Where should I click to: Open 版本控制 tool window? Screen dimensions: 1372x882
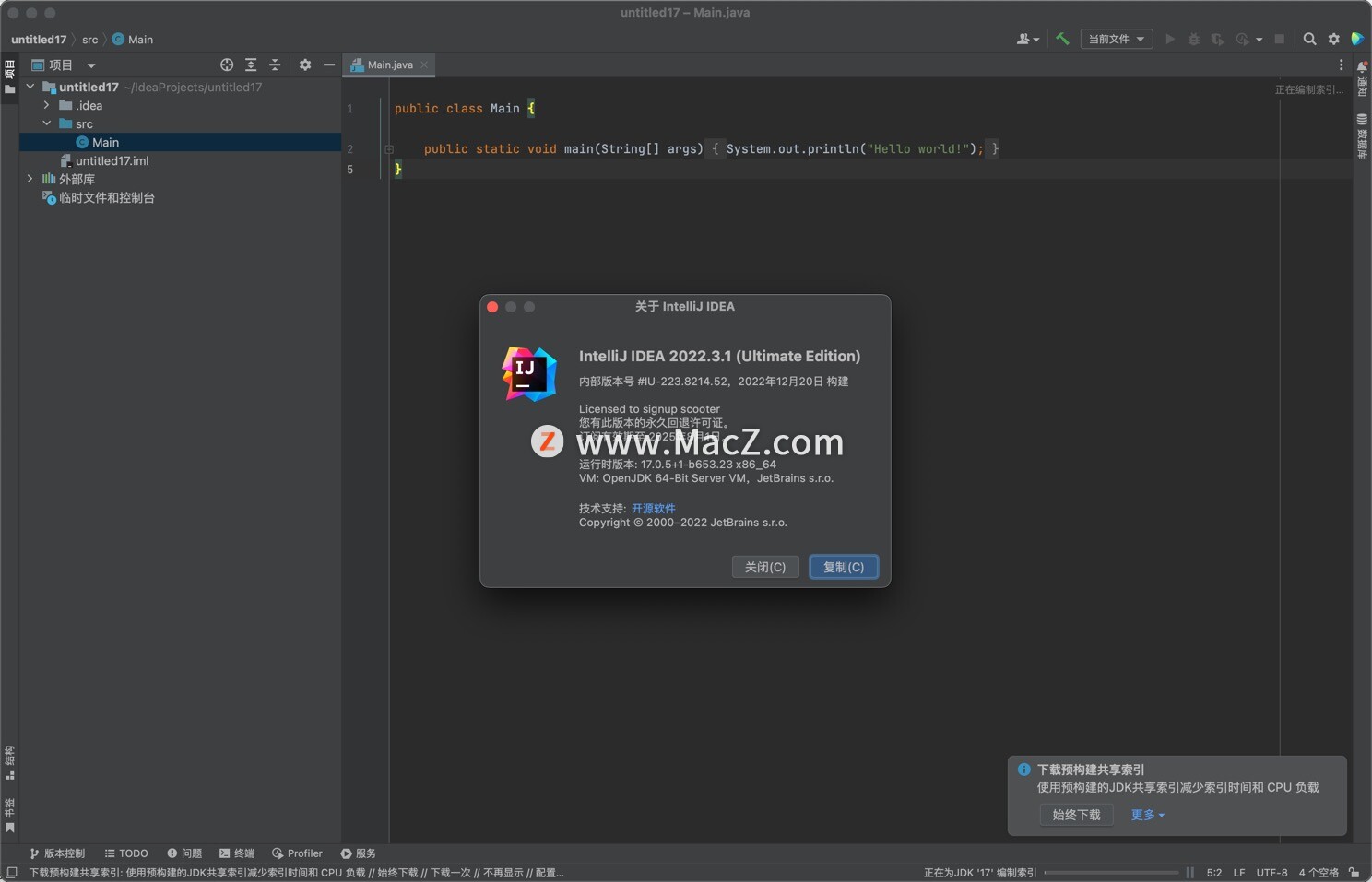pos(57,853)
